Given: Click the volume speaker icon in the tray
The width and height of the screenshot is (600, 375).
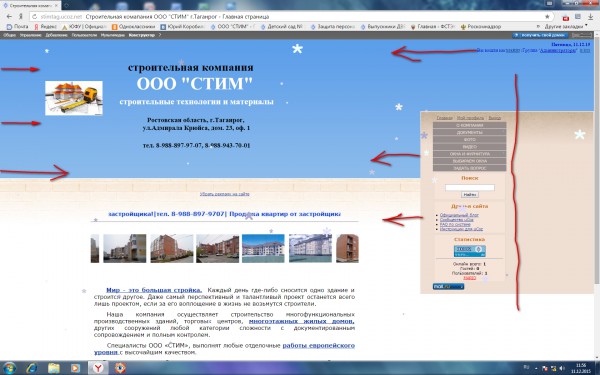Looking at the screenshot, I should click(x=561, y=368).
